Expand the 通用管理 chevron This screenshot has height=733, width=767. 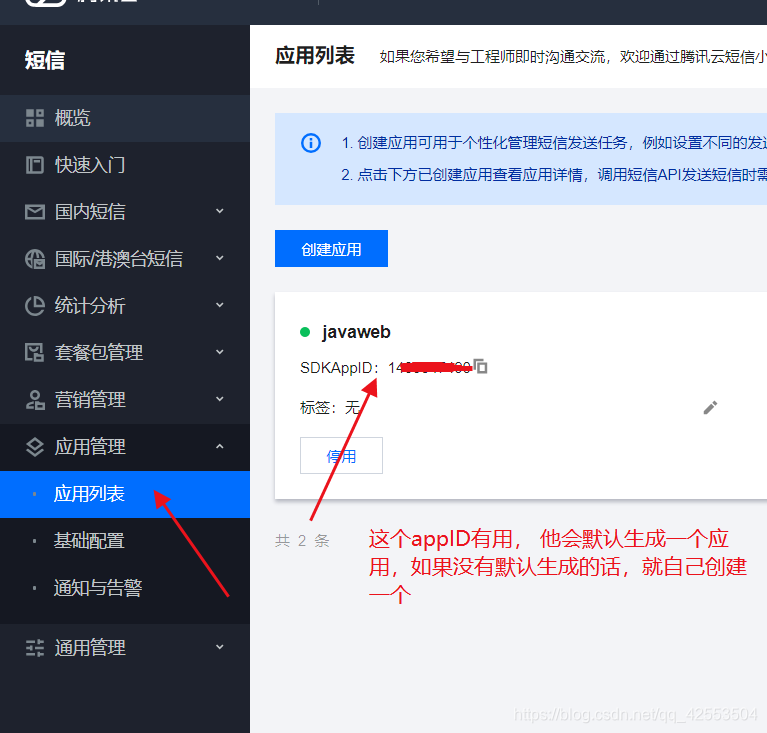click(220, 647)
